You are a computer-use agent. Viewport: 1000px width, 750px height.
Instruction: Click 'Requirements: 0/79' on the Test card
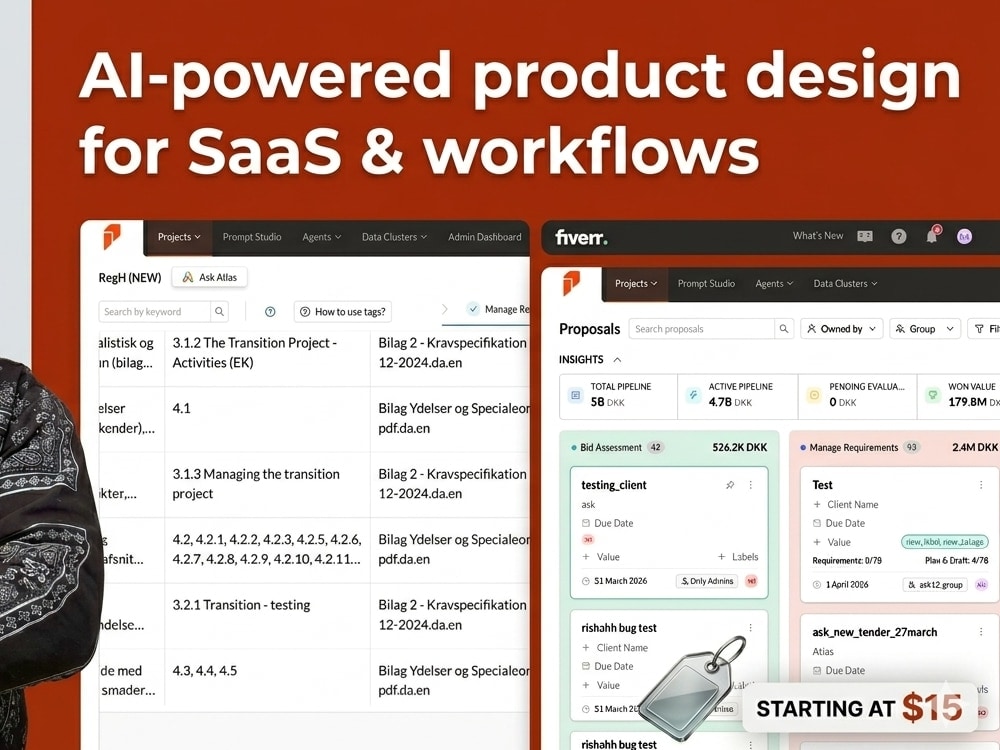click(846, 561)
